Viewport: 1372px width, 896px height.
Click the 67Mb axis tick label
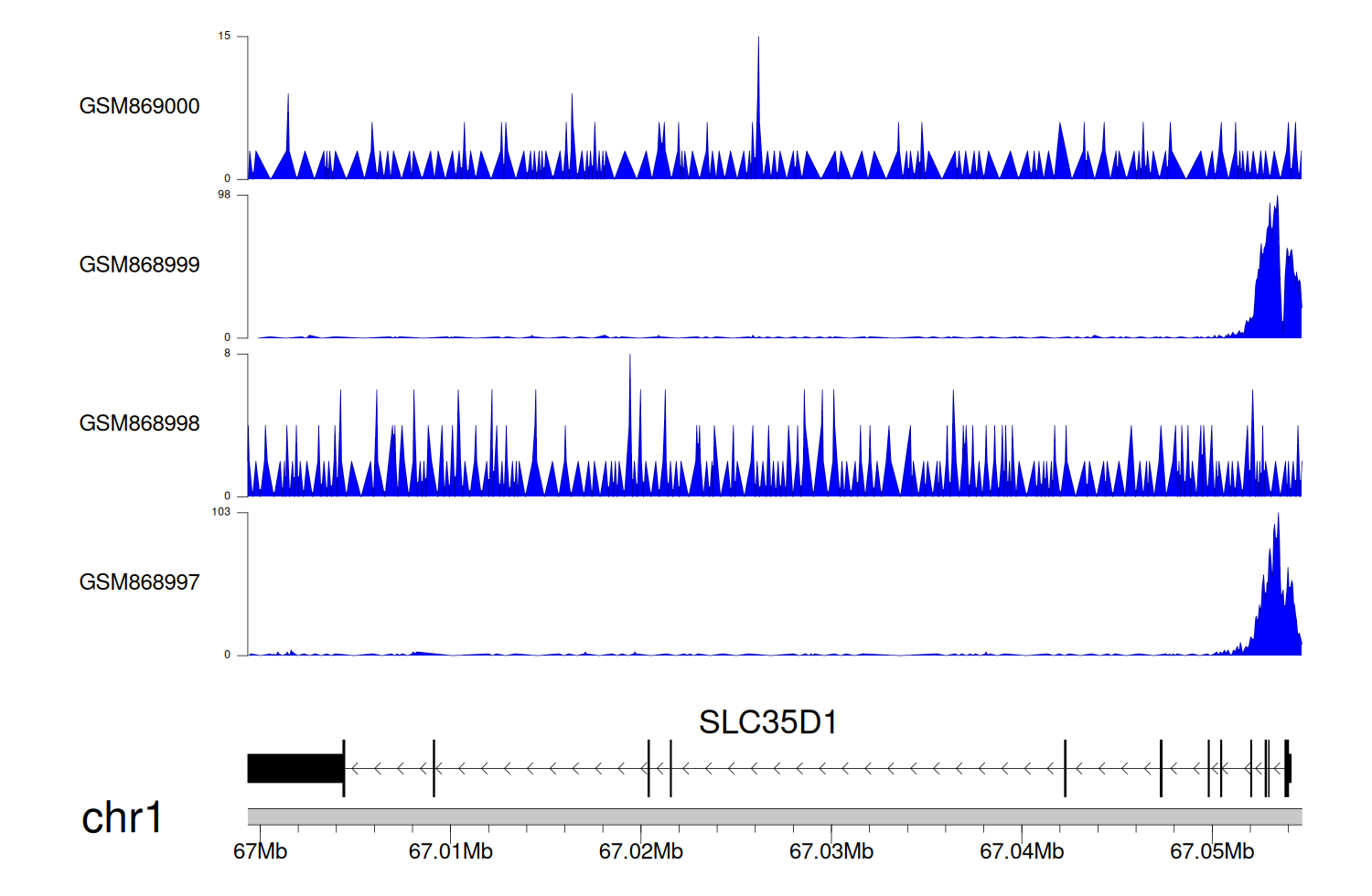[260, 851]
